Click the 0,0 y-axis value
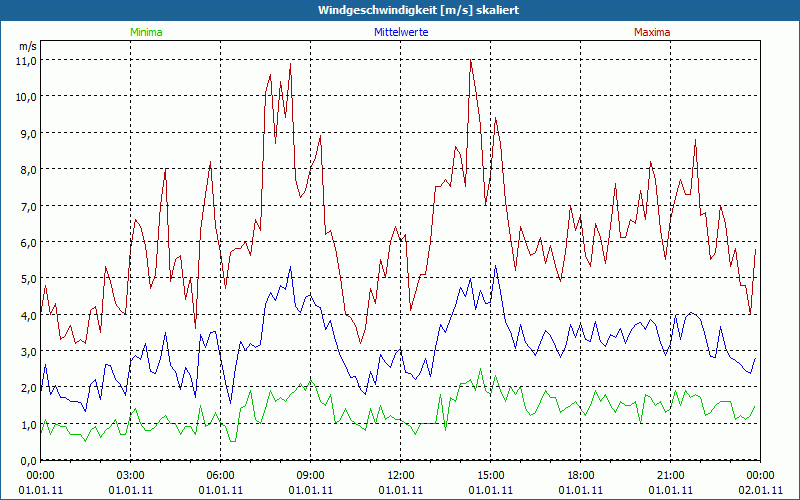Viewport: 800px width, 500px height. tap(28, 461)
